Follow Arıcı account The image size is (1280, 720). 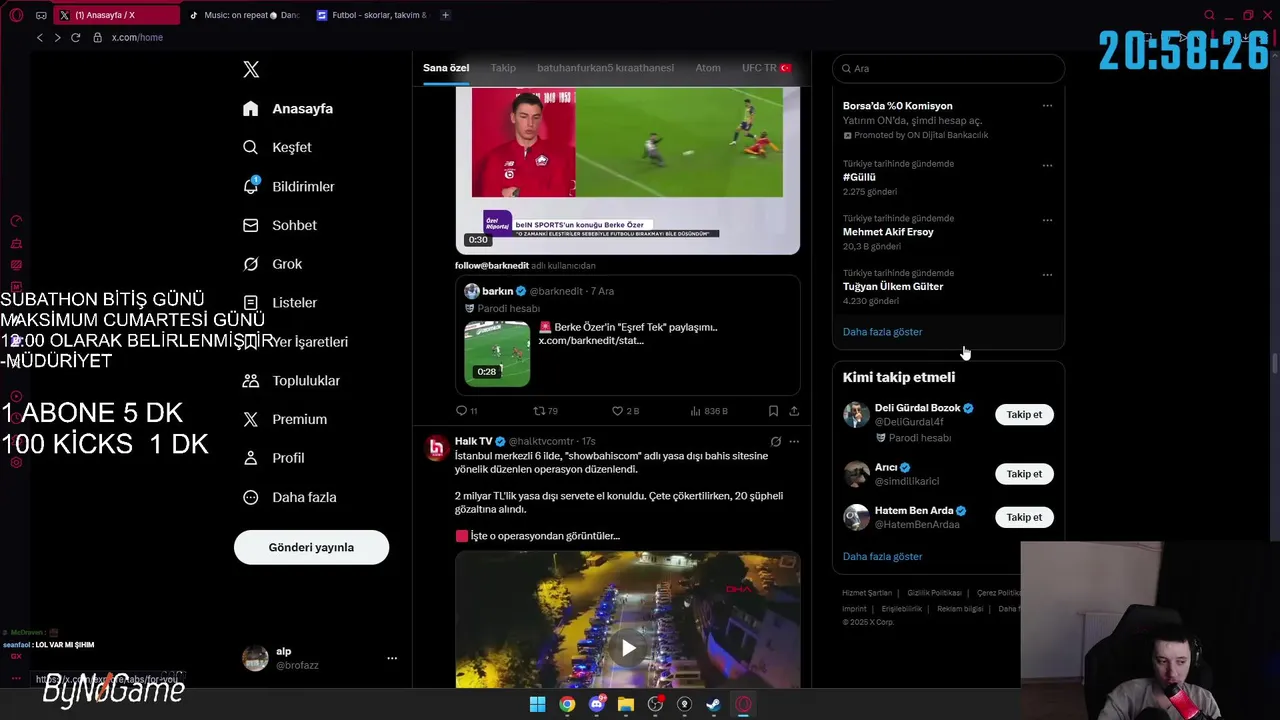1024,474
